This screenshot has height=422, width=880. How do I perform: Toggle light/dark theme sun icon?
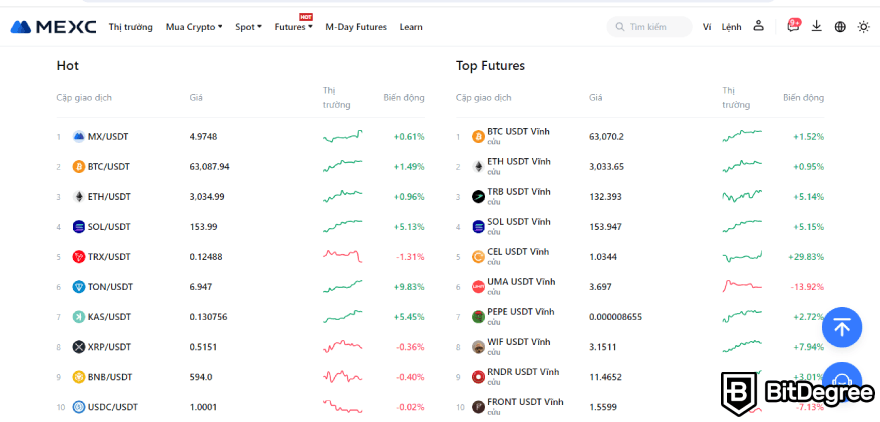coord(864,27)
